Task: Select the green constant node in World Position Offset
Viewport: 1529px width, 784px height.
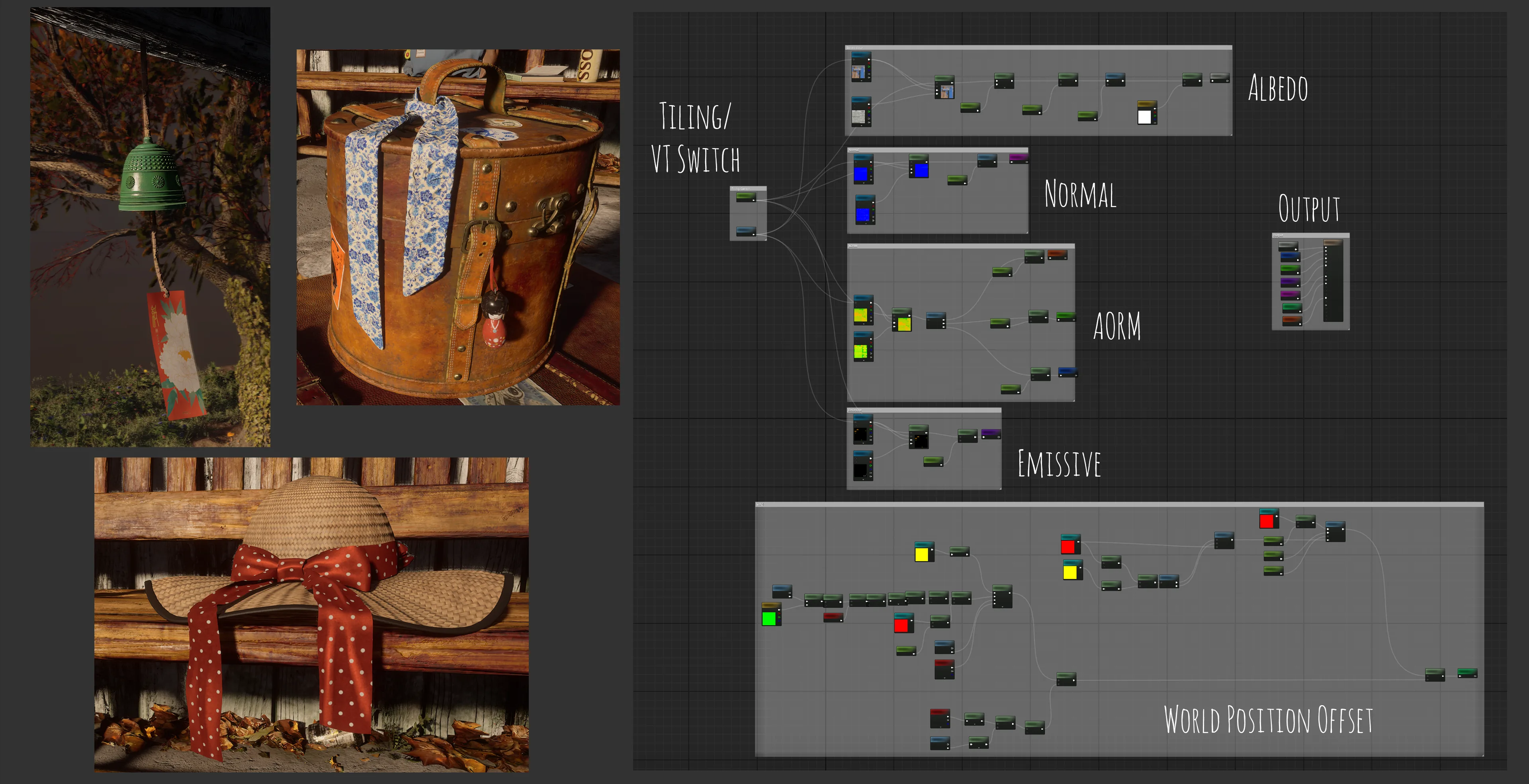Action: [x=771, y=614]
